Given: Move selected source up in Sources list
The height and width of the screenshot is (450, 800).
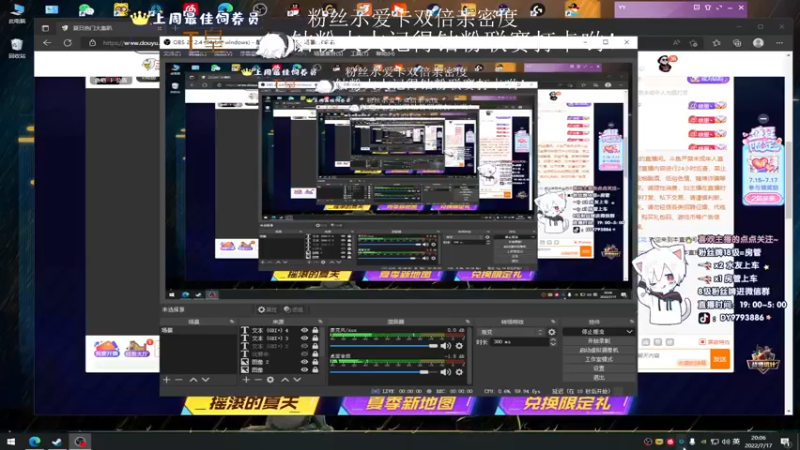Looking at the screenshot, I should pyautogui.click(x=285, y=380).
